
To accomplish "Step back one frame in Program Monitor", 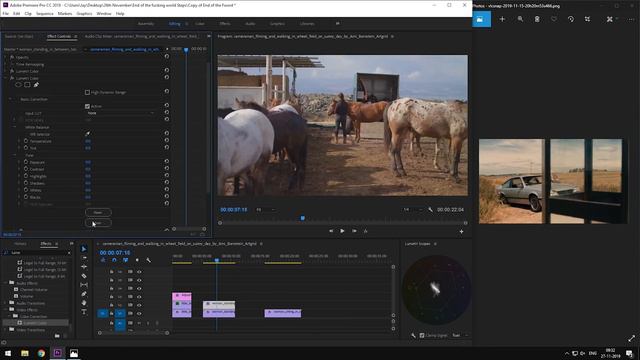I will 331,231.
